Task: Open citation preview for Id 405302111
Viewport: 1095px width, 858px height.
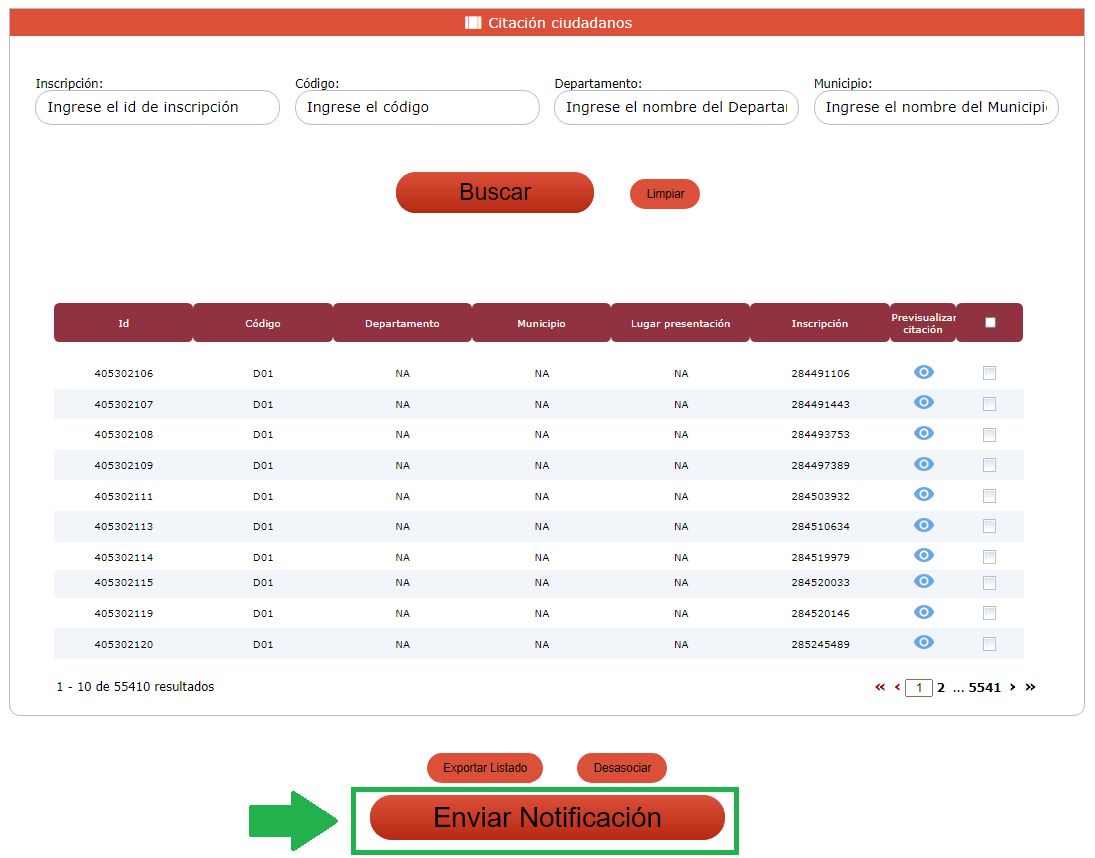Action: 924,494
